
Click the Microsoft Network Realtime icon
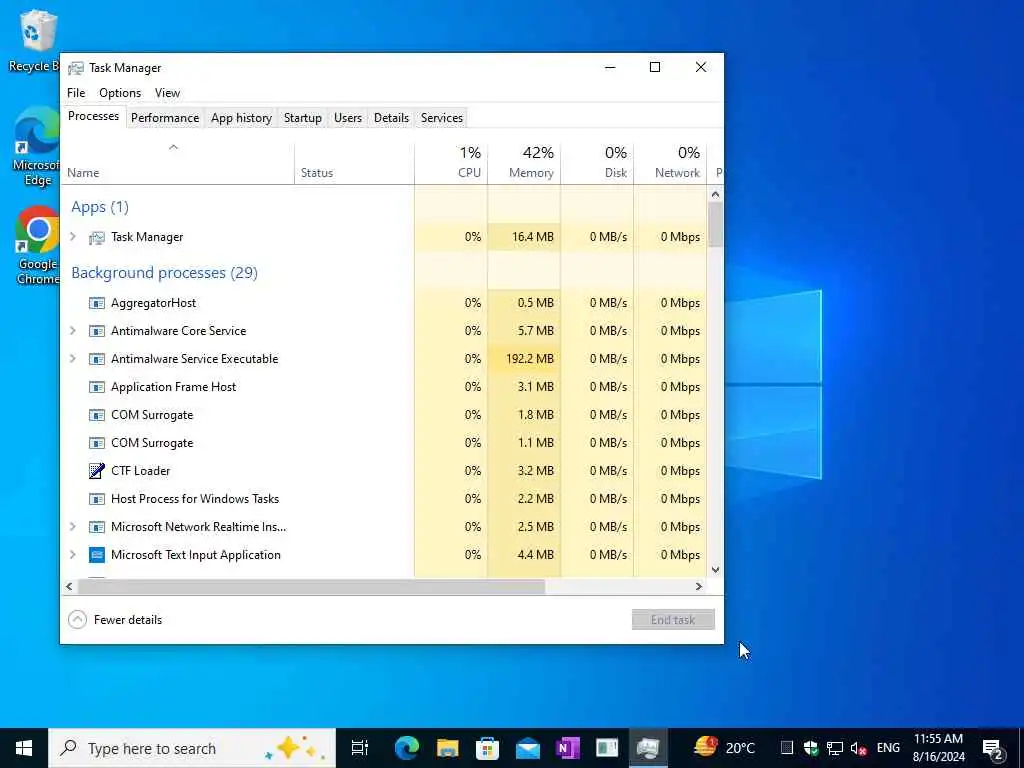[97, 527]
